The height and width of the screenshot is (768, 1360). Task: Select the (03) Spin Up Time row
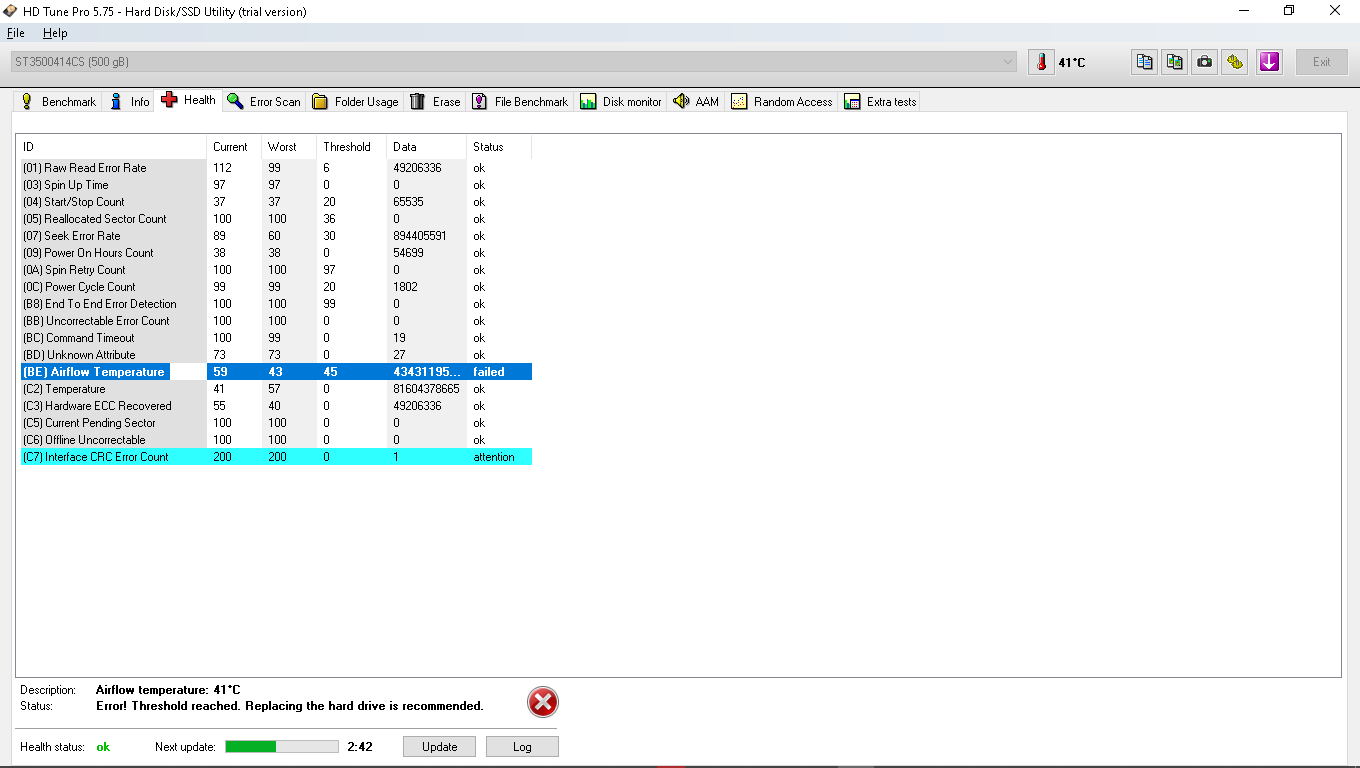point(276,185)
